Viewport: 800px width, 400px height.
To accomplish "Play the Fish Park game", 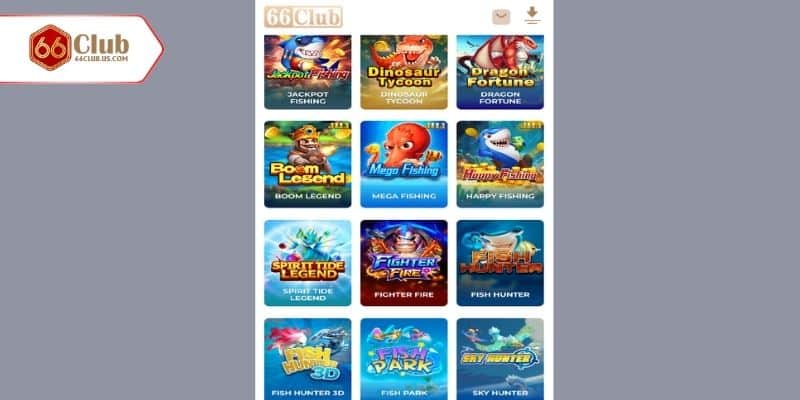I will click(404, 359).
